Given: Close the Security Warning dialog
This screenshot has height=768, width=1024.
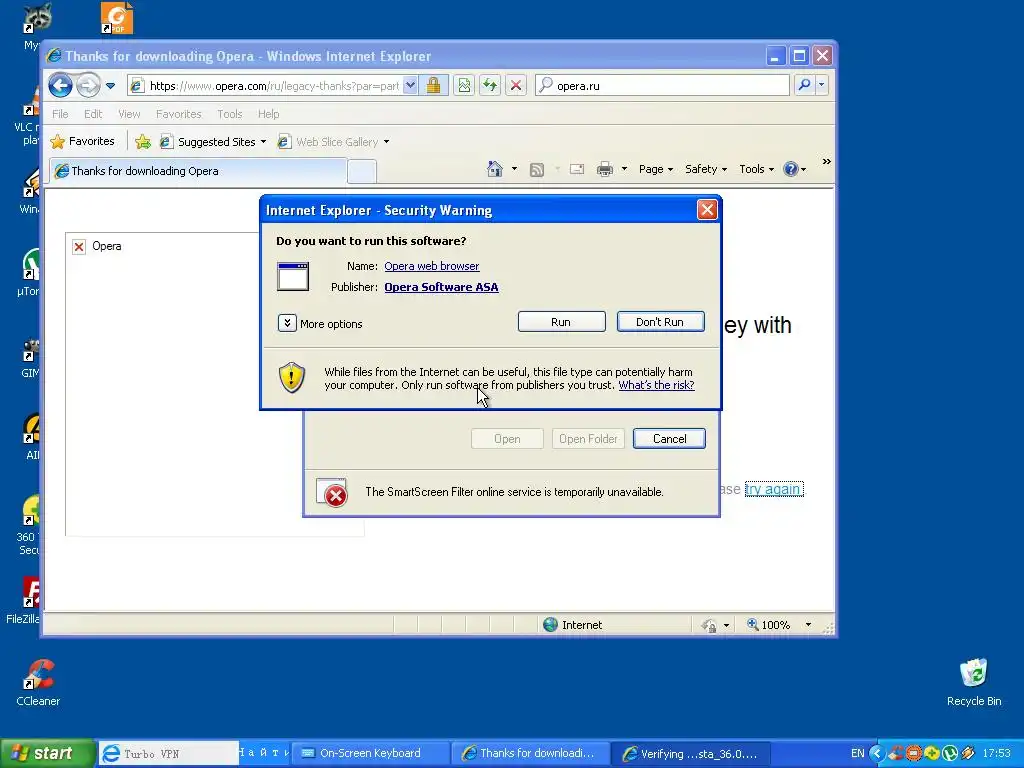Looking at the screenshot, I should (x=707, y=210).
